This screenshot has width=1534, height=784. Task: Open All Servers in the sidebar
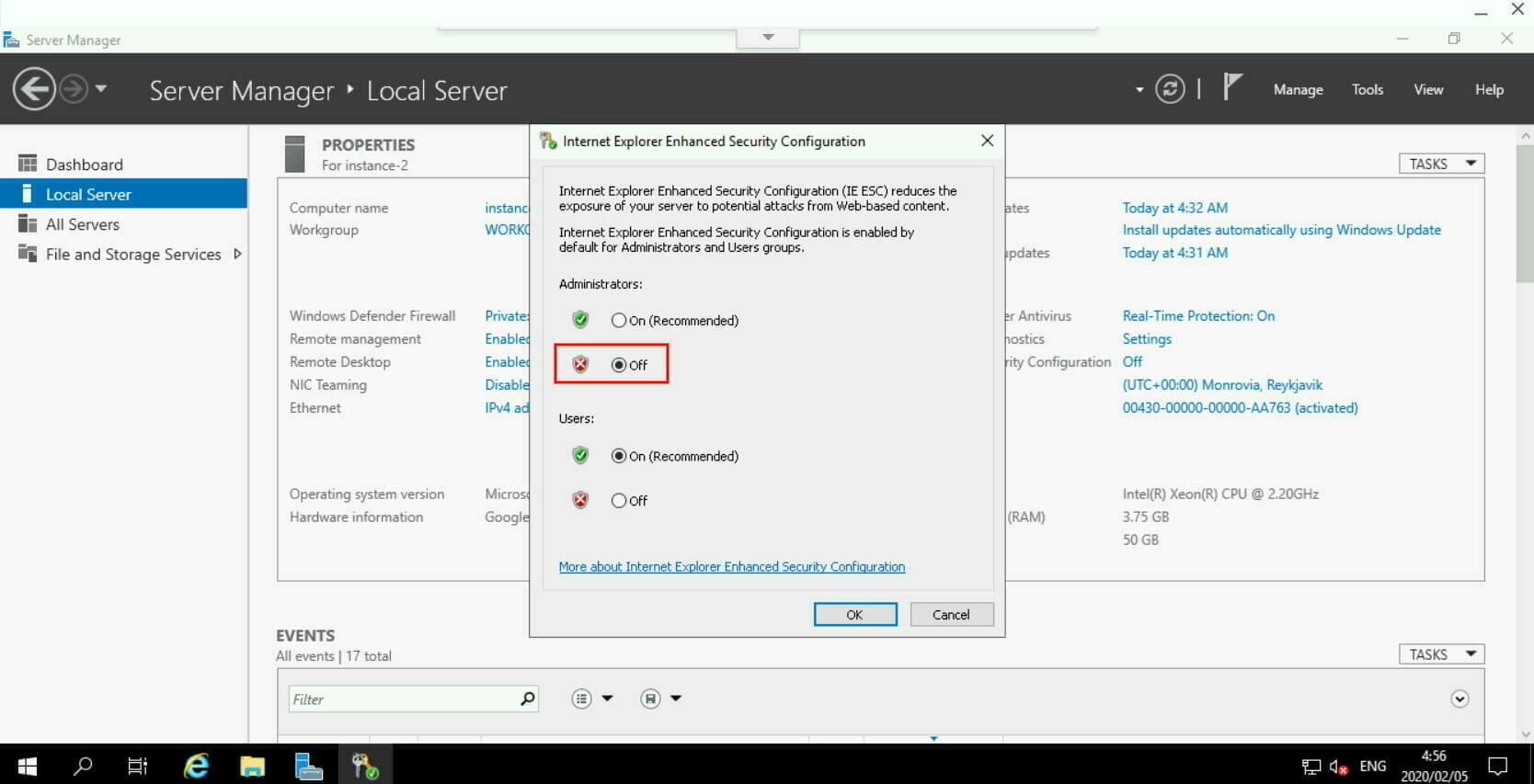click(x=123, y=224)
